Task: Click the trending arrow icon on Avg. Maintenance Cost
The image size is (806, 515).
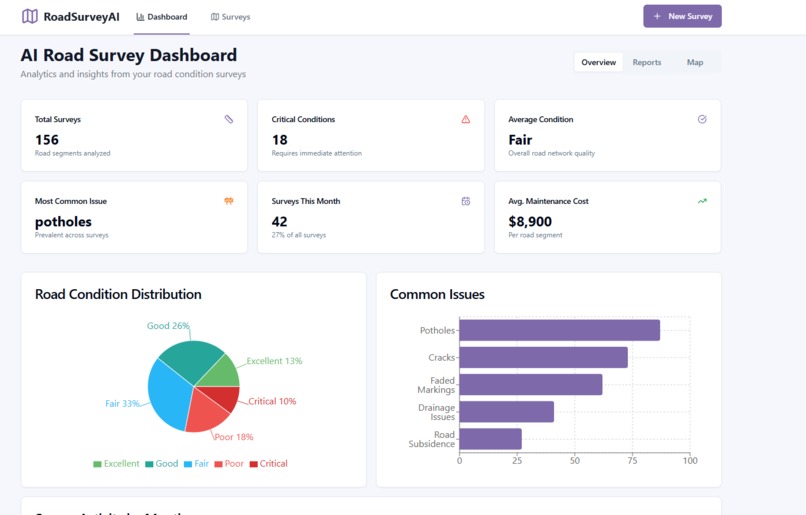Action: click(x=702, y=201)
